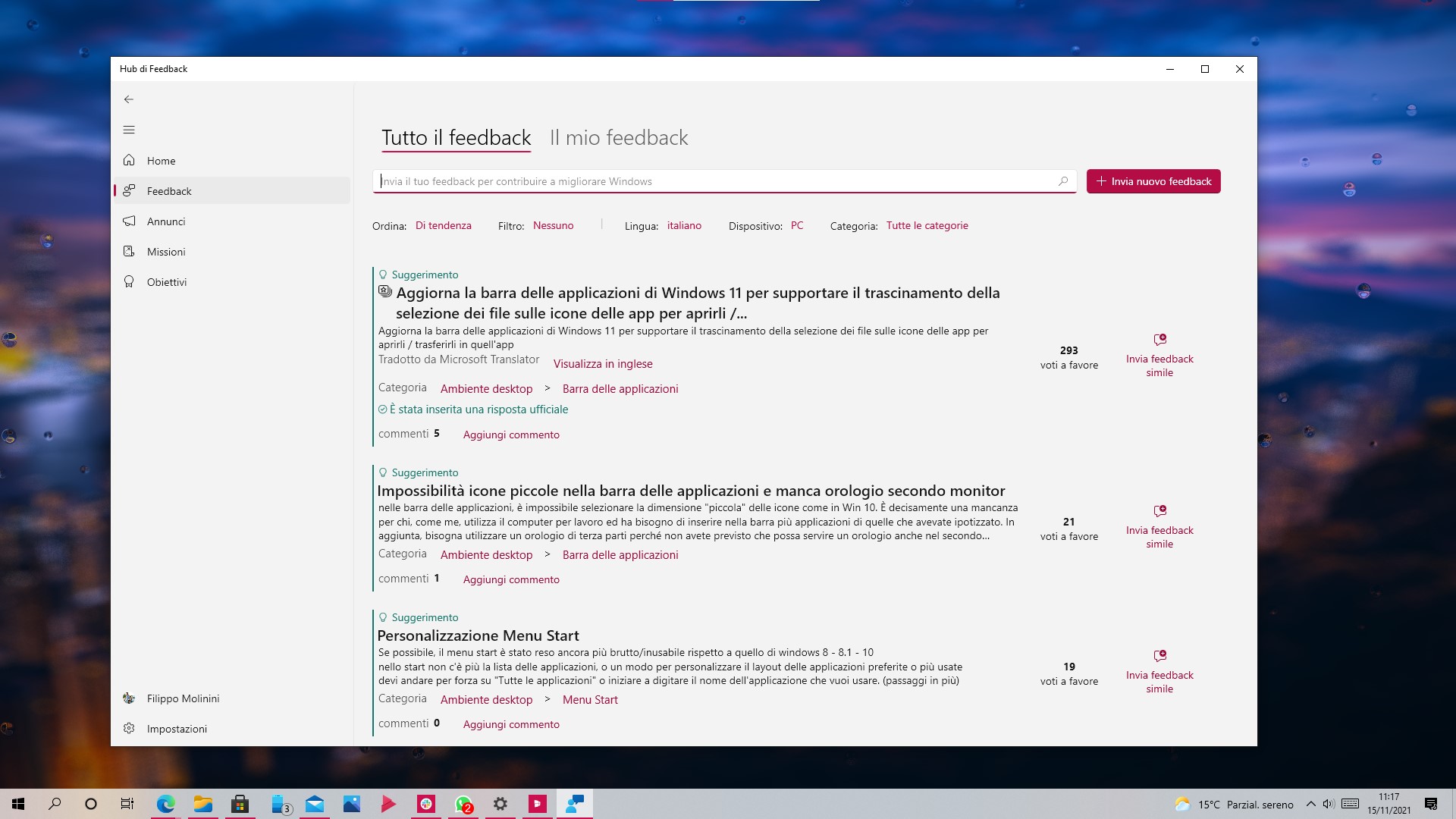Open Filippo Molinini account profile
The image size is (1456, 819).
click(x=232, y=698)
